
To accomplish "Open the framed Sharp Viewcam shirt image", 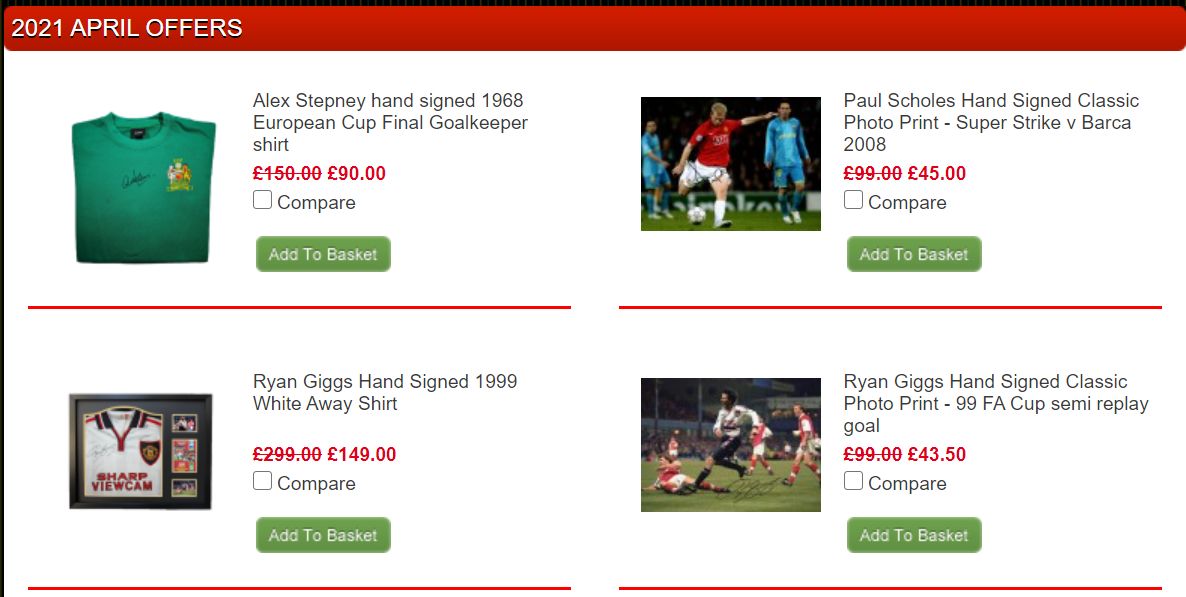I will [x=141, y=451].
